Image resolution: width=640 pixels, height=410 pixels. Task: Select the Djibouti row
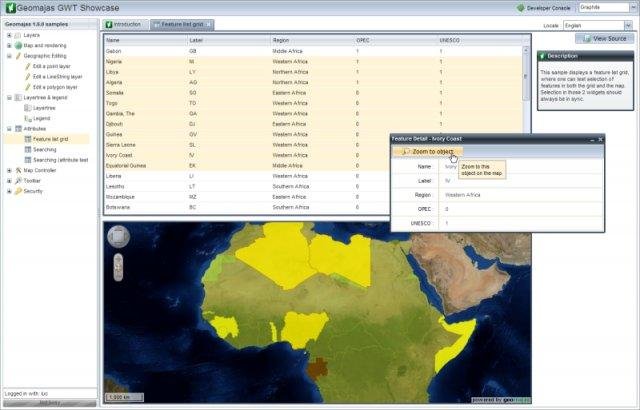click(x=313, y=124)
